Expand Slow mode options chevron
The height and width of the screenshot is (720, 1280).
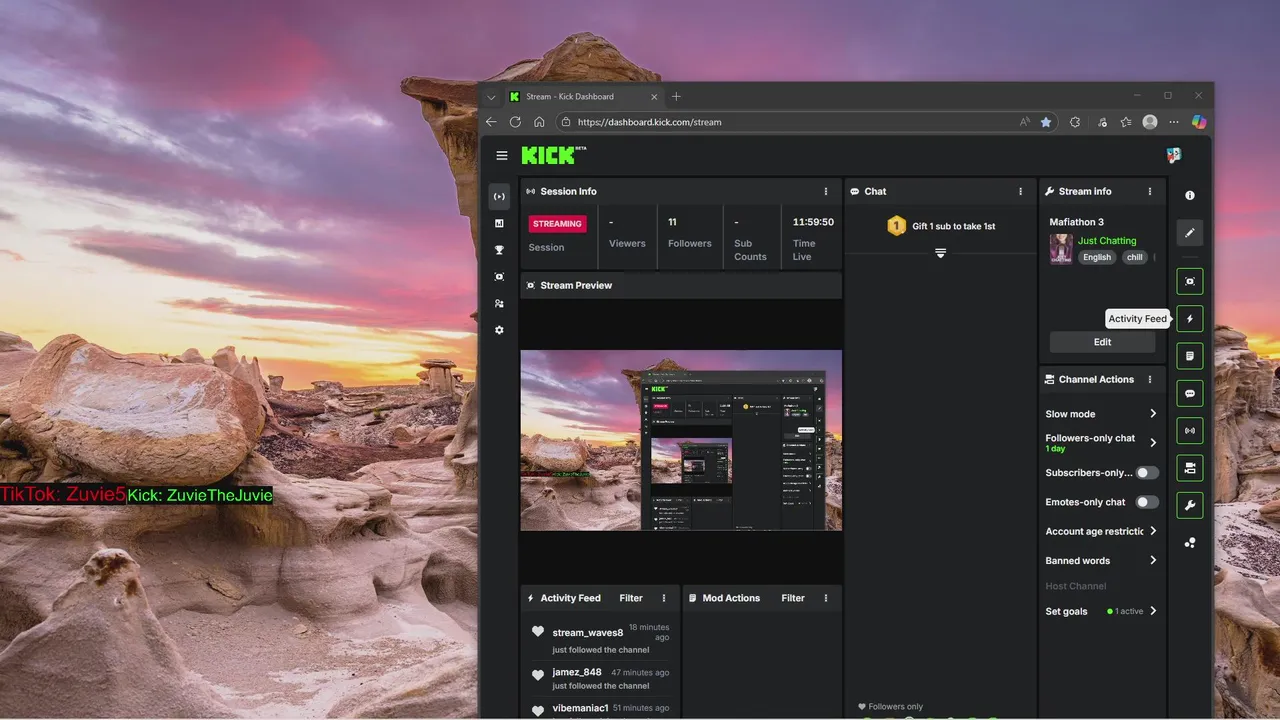(1153, 414)
